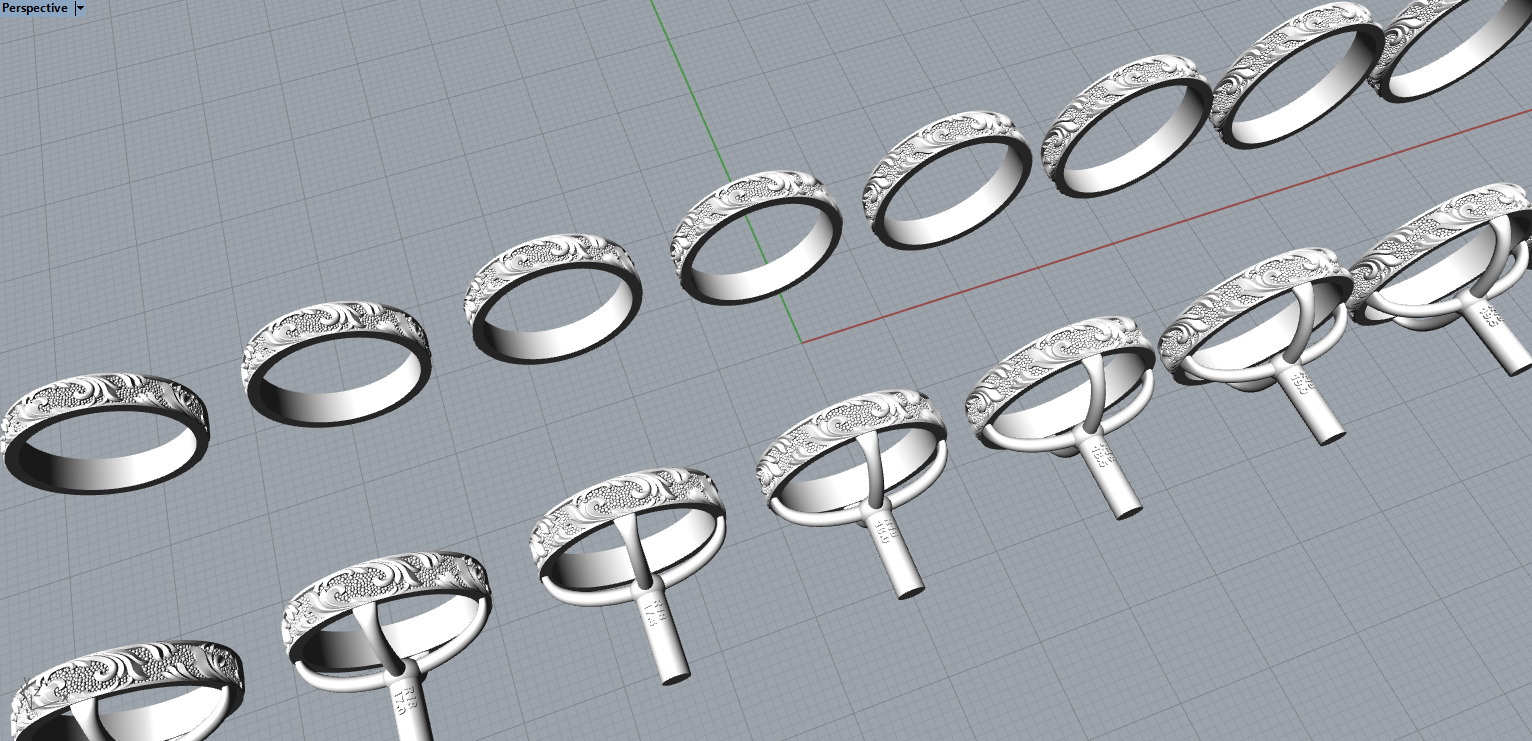Click the Perspective viewport title
This screenshot has width=1532, height=741.
pos(35,8)
